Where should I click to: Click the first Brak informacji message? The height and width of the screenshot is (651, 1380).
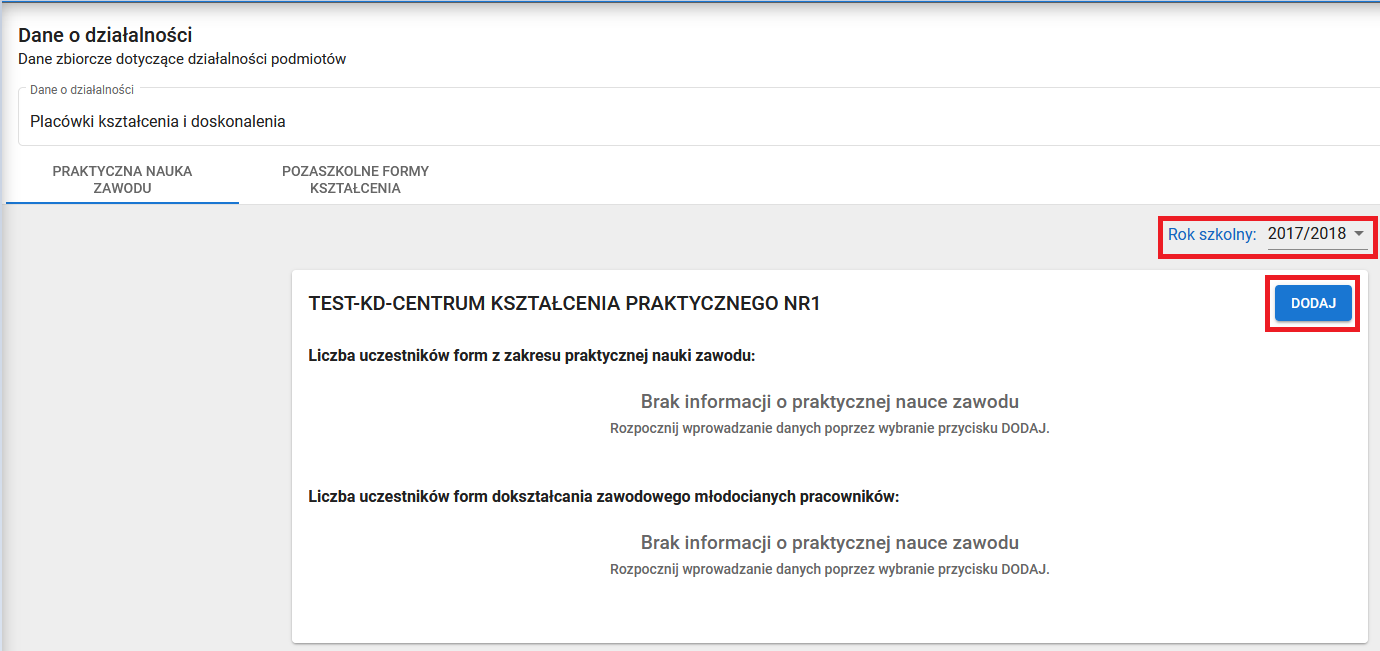click(829, 402)
